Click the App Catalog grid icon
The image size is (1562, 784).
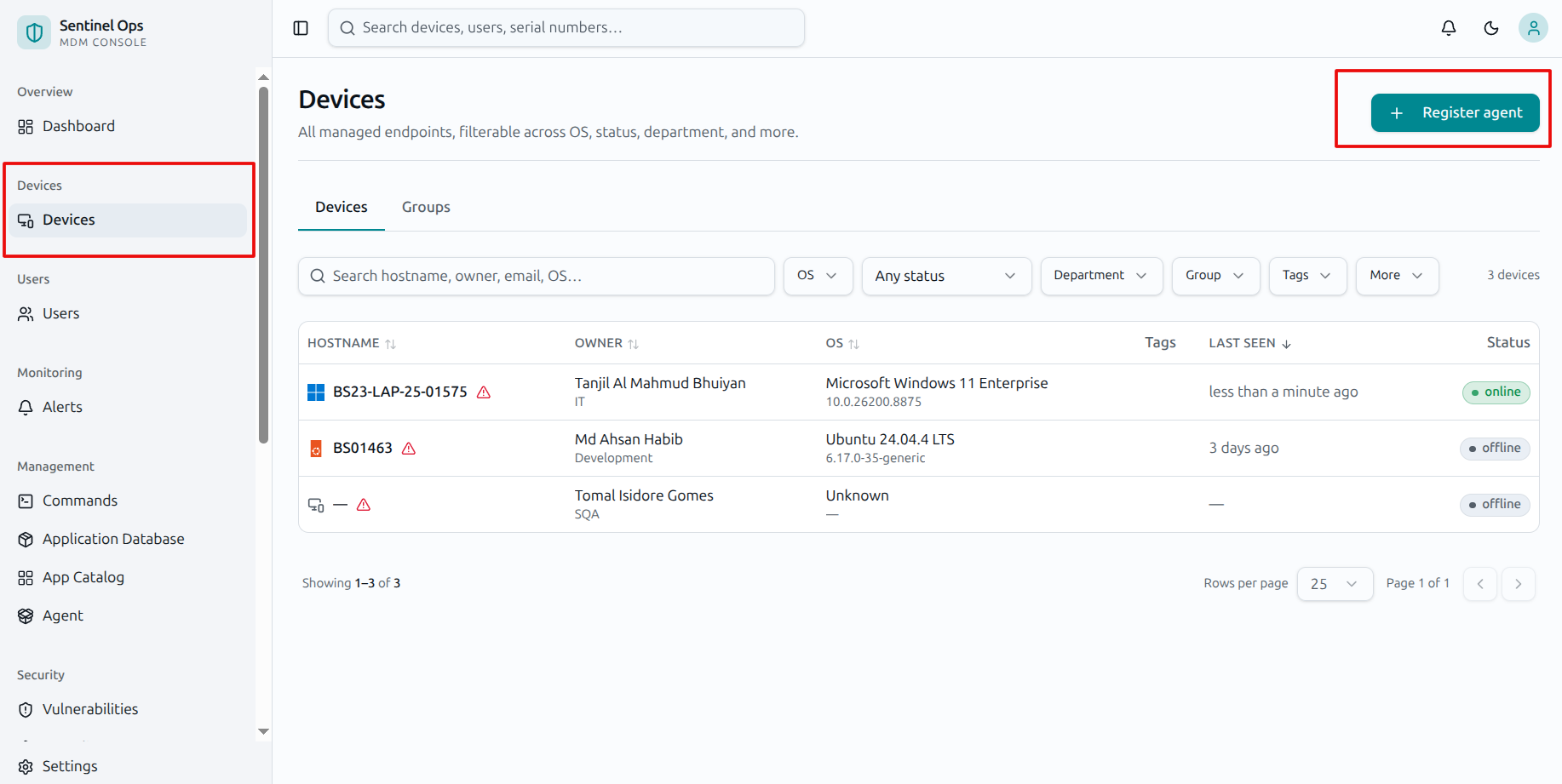26,578
